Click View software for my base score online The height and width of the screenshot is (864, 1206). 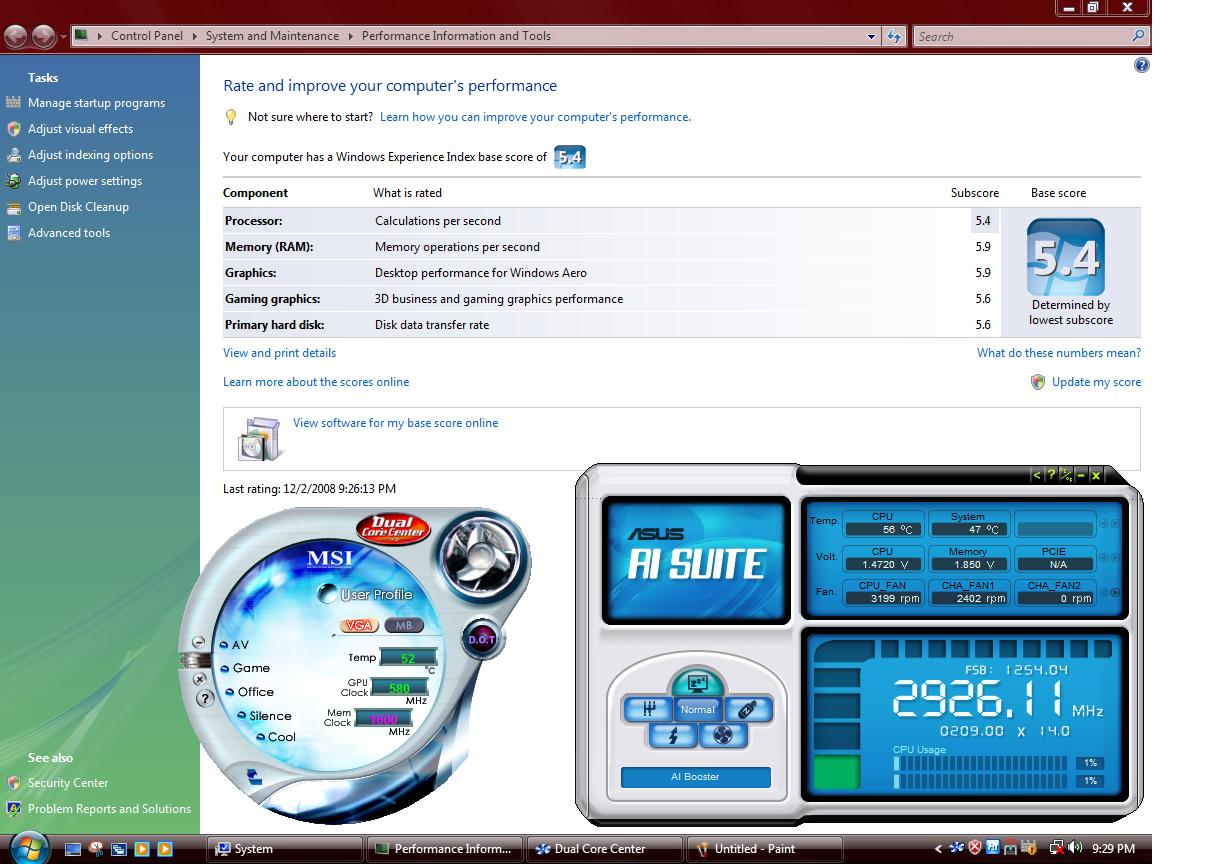(395, 423)
